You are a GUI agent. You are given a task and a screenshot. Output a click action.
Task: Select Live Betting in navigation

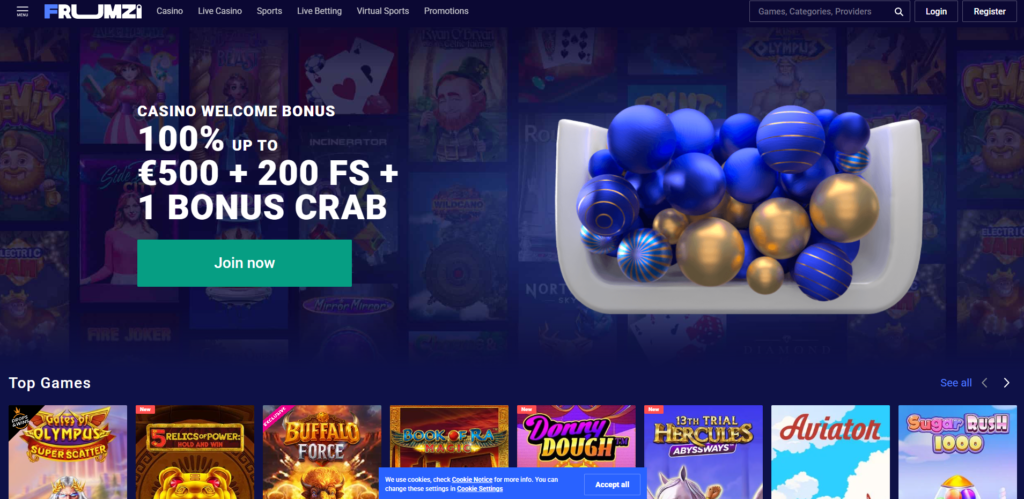pyautogui.click(x=319, y=11)
